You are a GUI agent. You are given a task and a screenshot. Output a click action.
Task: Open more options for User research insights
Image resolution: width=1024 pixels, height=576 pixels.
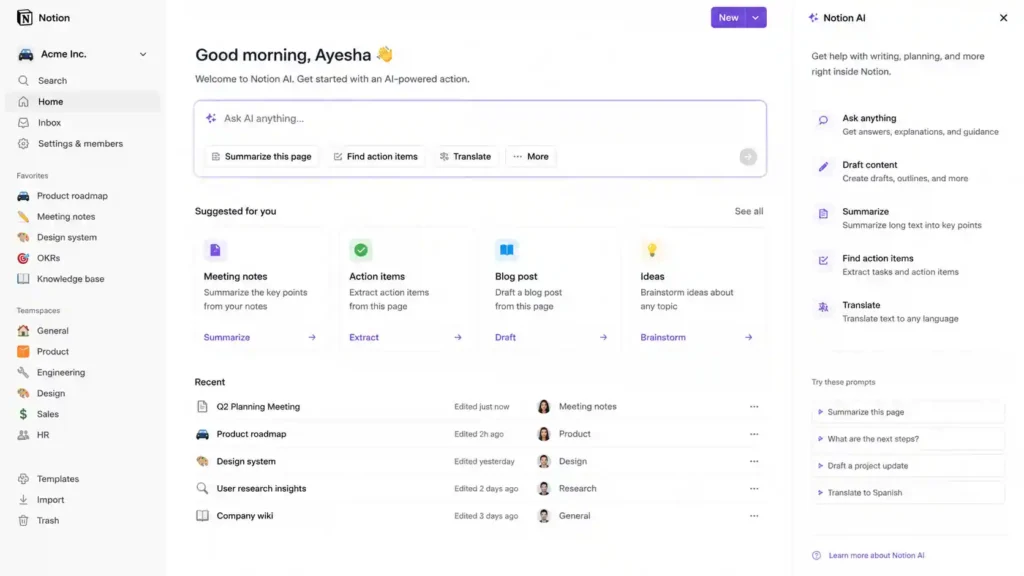[754, 488]
